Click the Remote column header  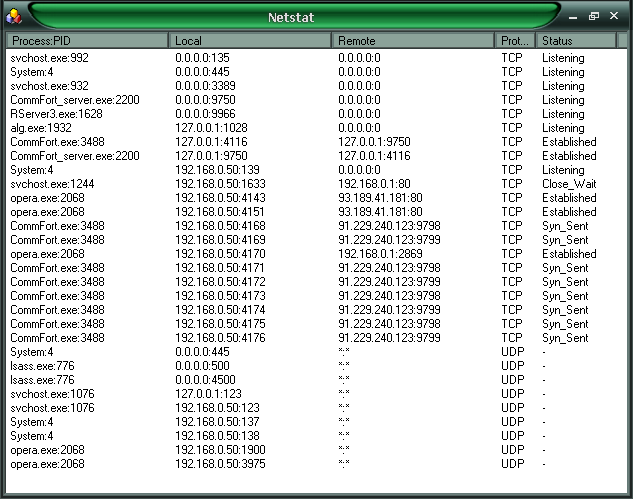click(414, 41)
